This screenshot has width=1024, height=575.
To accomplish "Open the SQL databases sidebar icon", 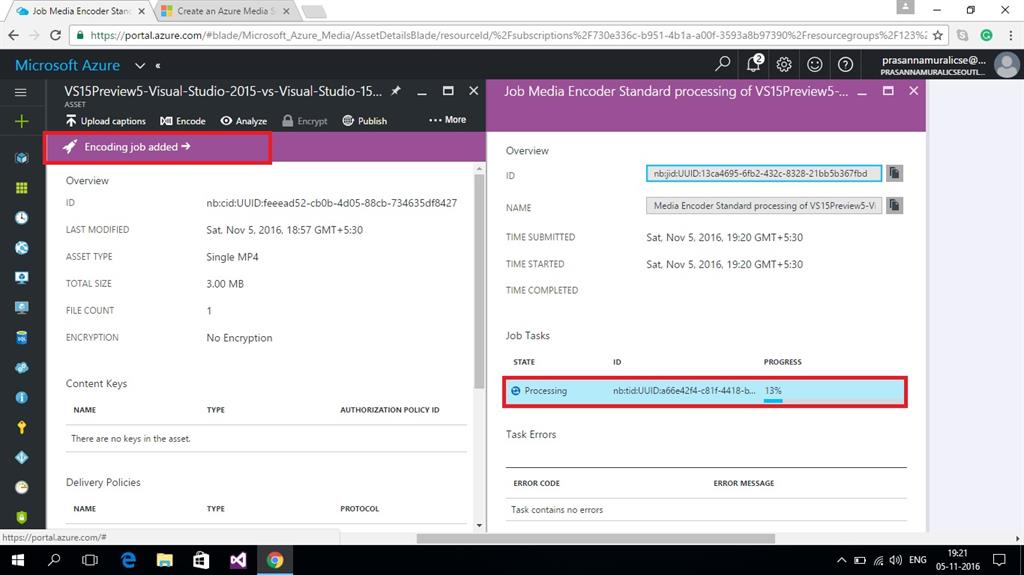I will click(22, 338).
